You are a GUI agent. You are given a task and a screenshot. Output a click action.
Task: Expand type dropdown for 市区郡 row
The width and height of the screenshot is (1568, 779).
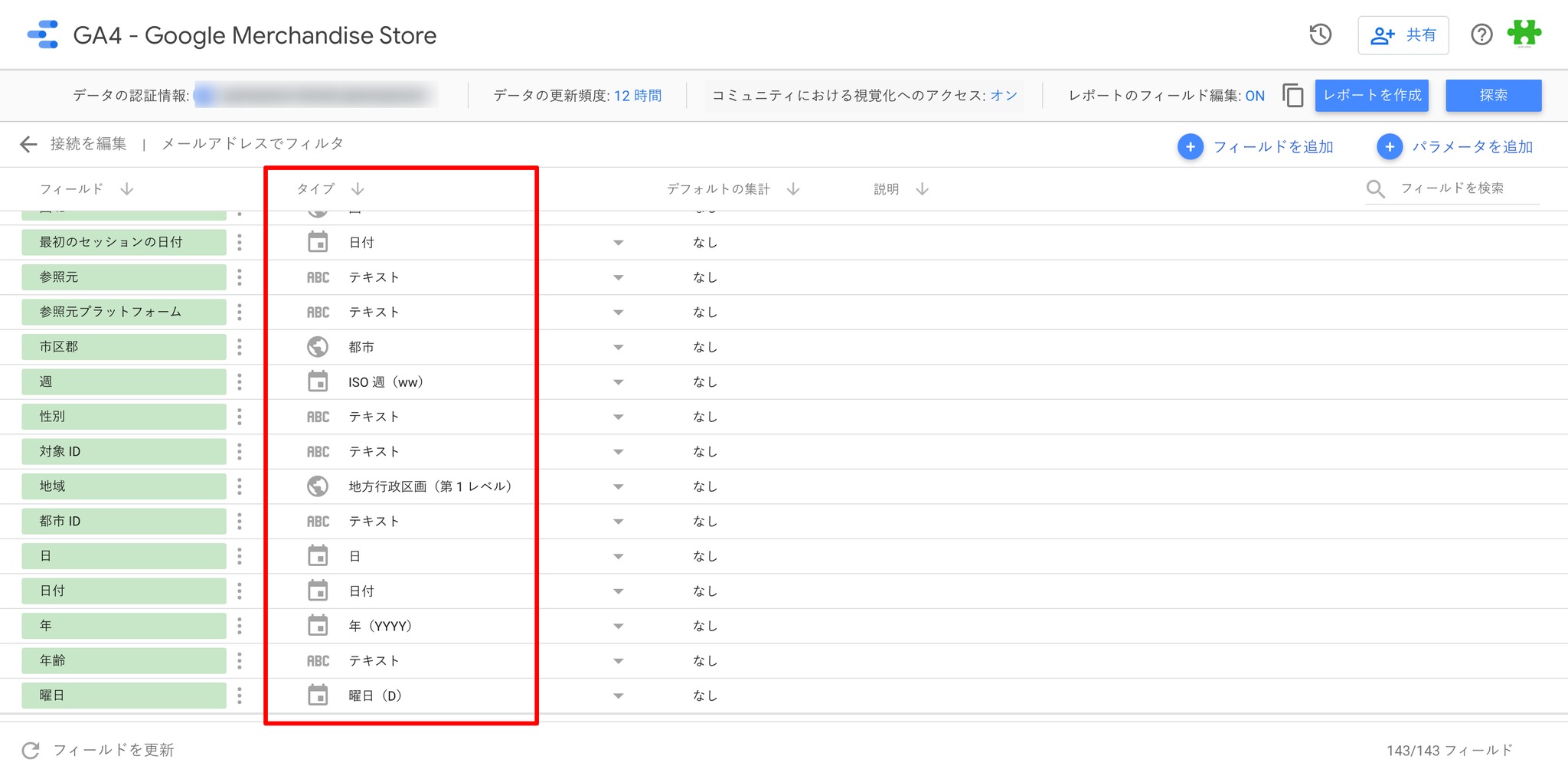pos(619,348)
